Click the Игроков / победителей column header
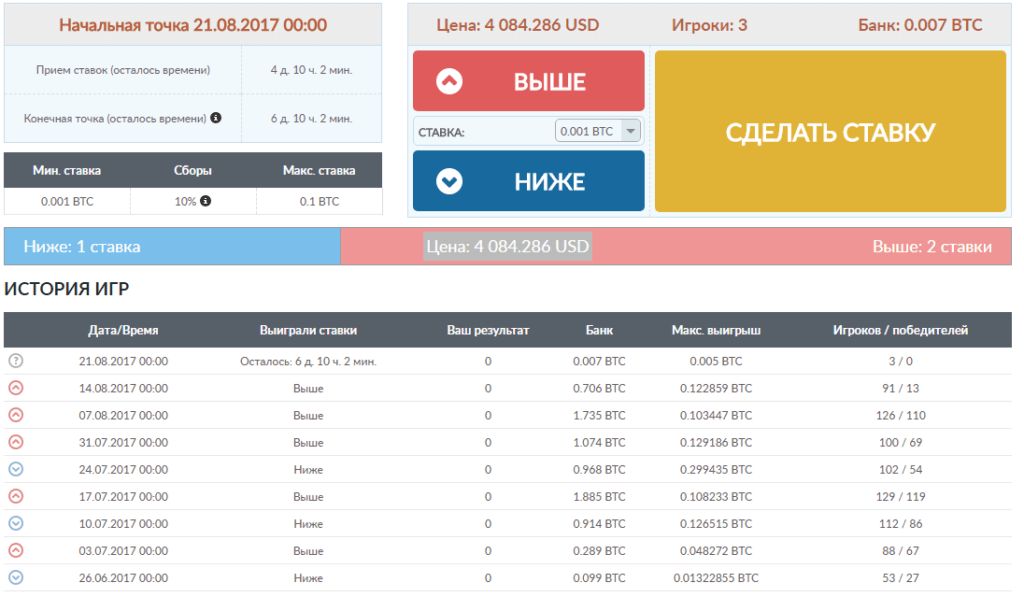 click(x=900, y=330)
